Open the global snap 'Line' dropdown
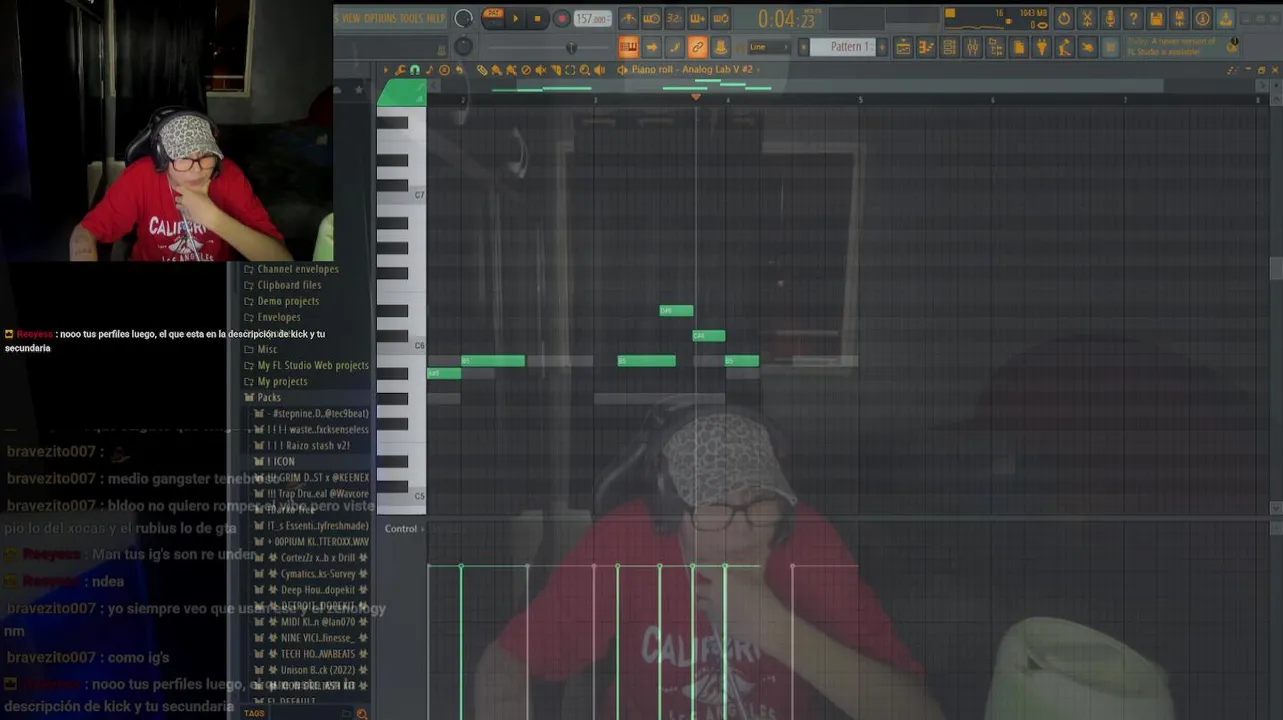 768,47
